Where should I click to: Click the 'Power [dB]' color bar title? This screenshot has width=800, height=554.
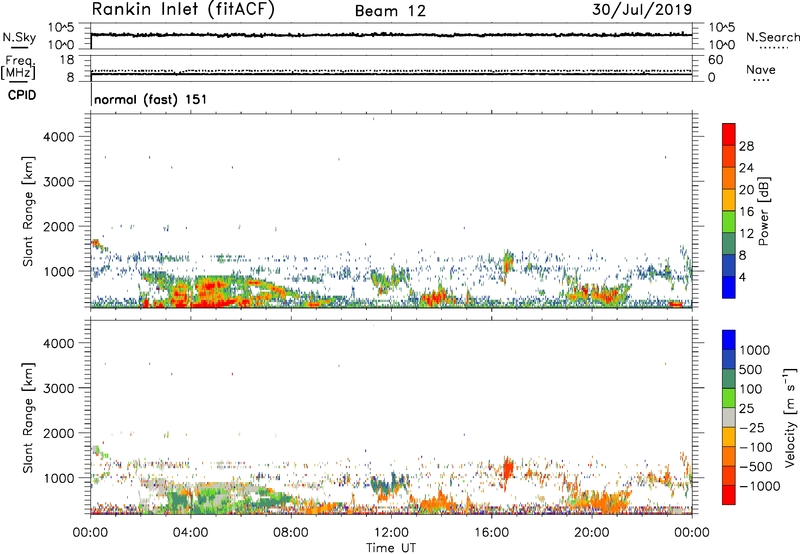[764, 211]
